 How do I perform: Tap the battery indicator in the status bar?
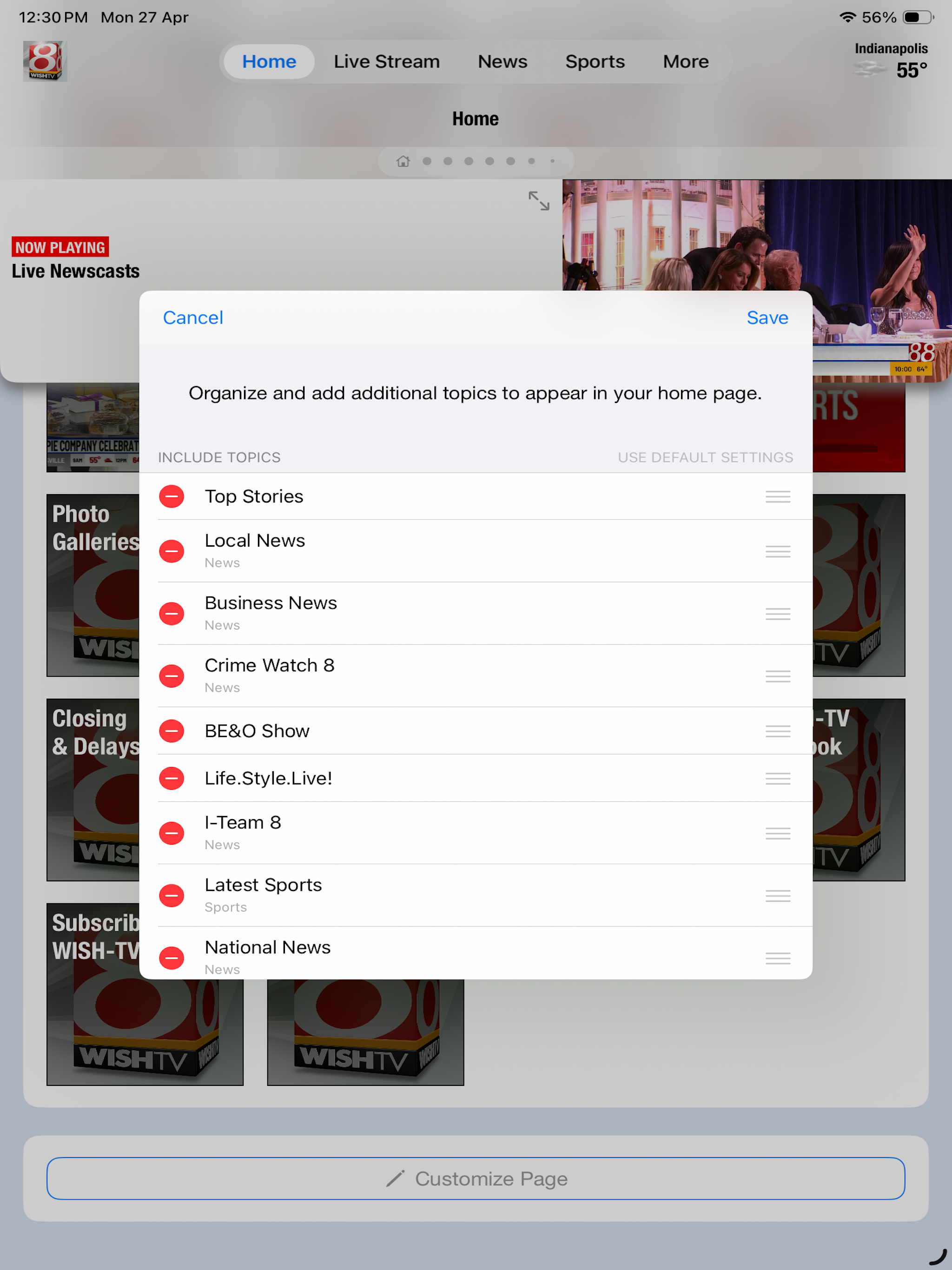(918, 17)
